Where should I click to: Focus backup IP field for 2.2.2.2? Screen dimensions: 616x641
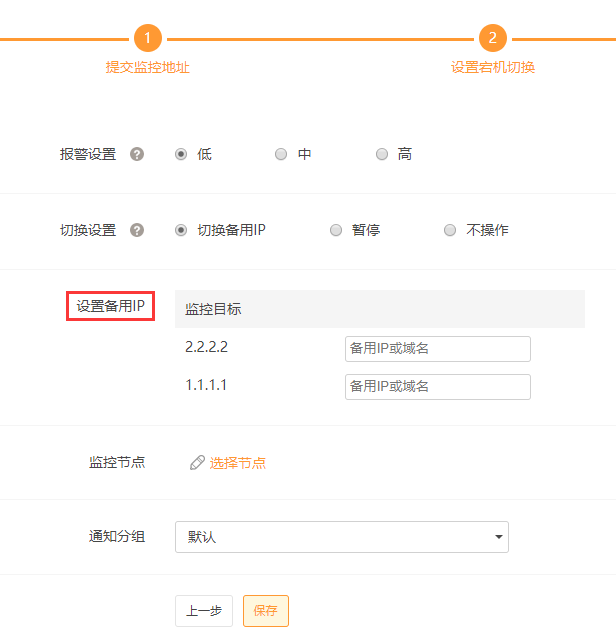(437, 349)
